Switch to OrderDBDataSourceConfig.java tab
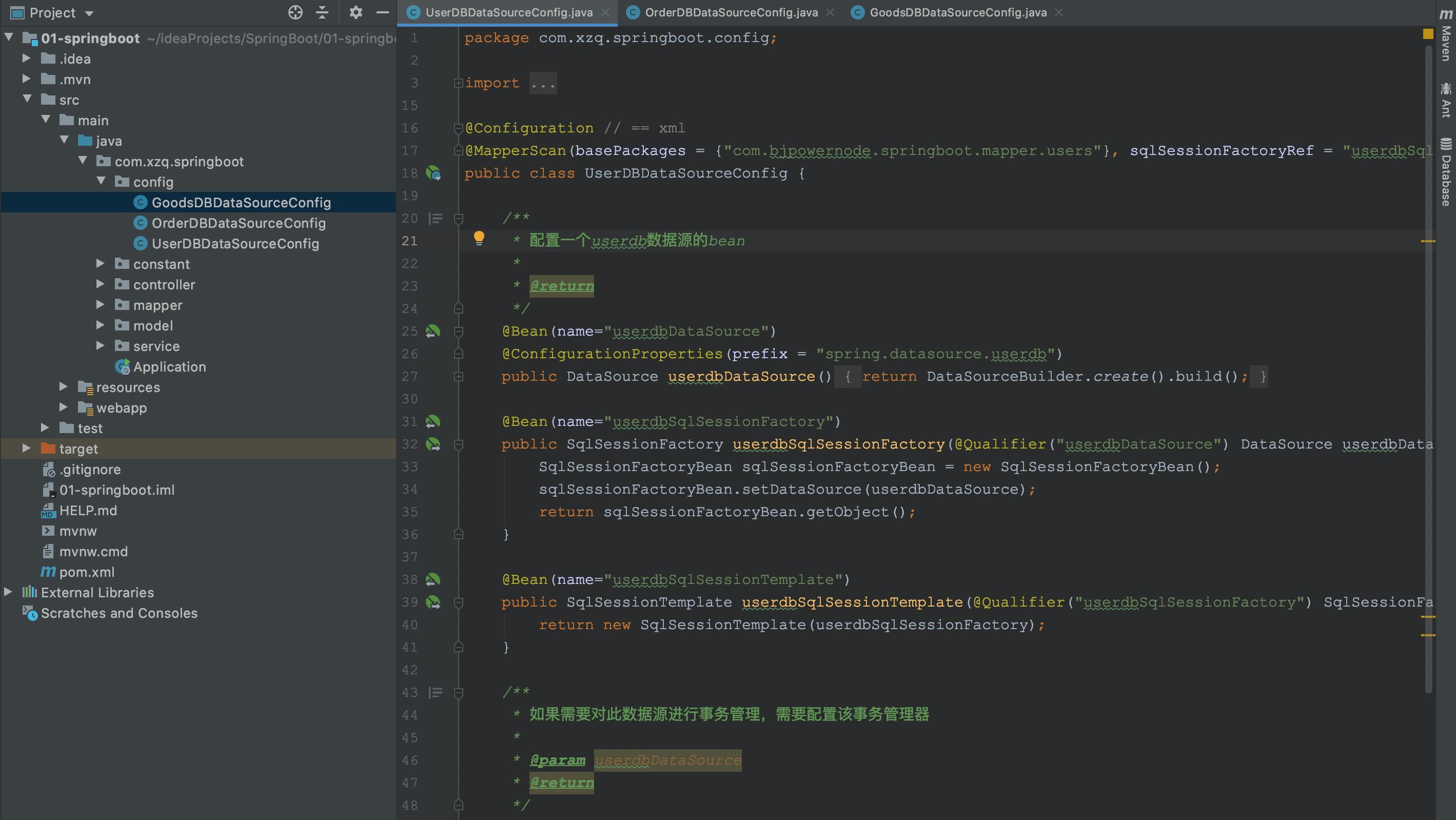The height and width of the screenshot is (820, 1456). click(731, 12)
